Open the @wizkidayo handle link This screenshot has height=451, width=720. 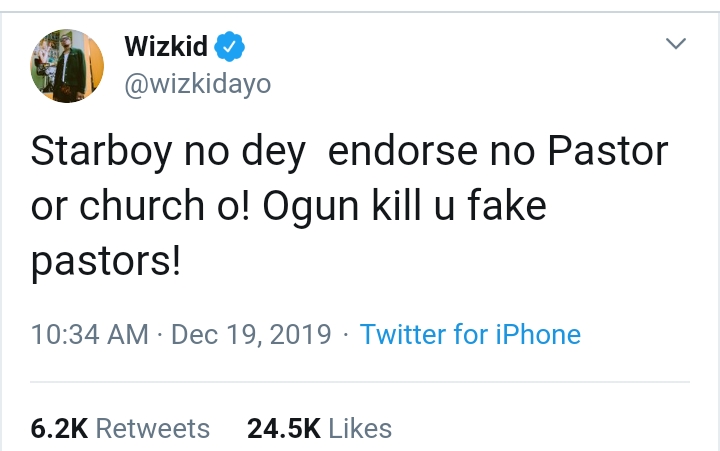197,86
